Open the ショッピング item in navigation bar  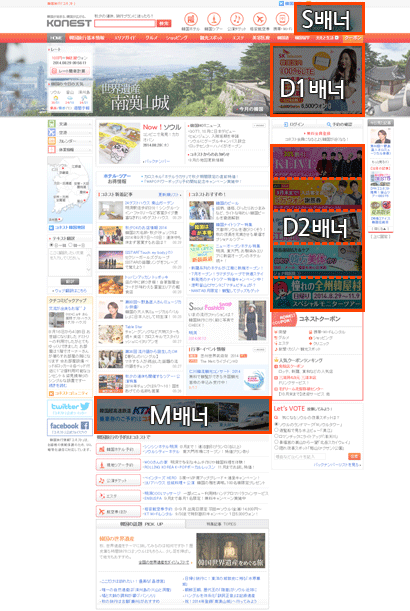(x=177, y=38)
